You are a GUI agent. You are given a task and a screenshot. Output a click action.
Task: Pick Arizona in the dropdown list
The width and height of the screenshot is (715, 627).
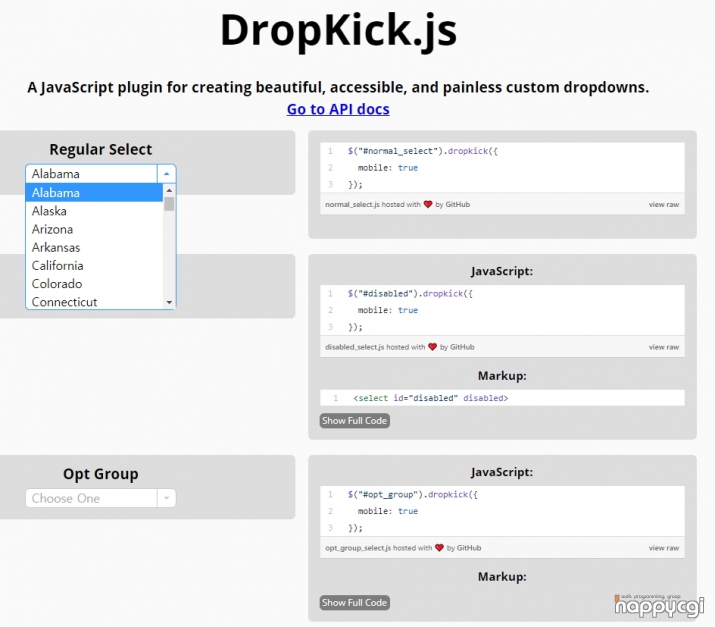[94, 229]
